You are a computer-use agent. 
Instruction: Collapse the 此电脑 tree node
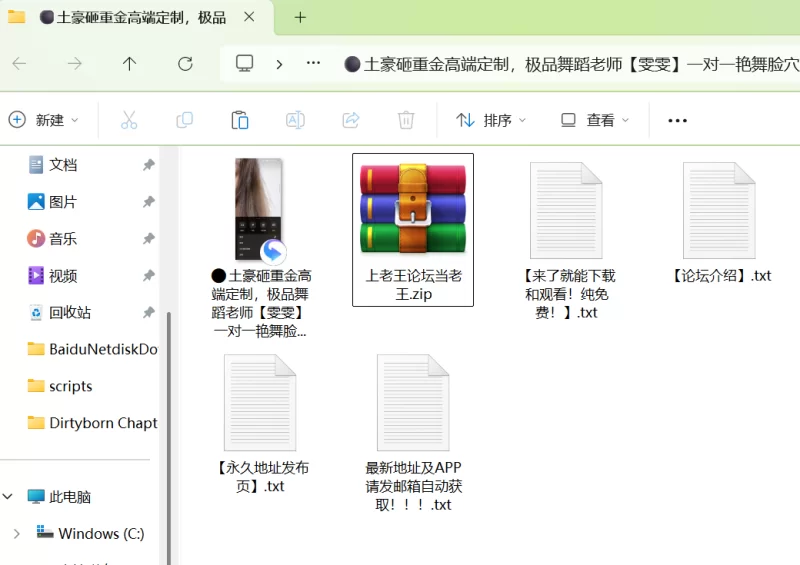(x=9, y=497)
